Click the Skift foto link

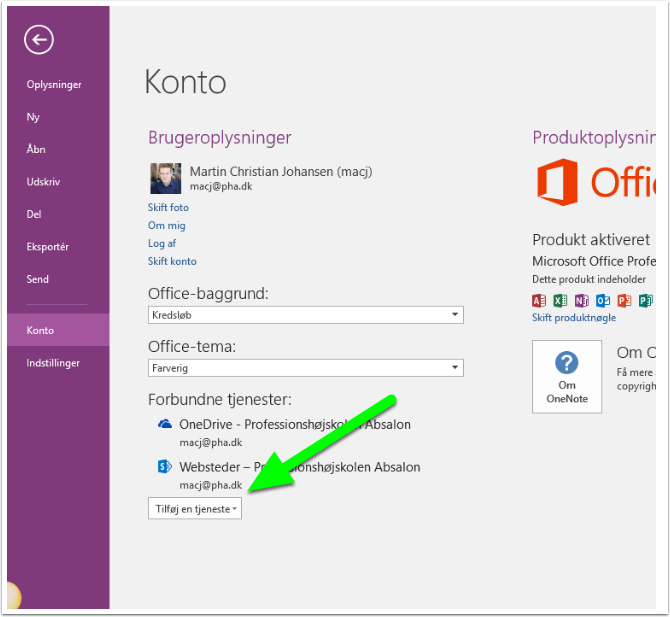168,207
